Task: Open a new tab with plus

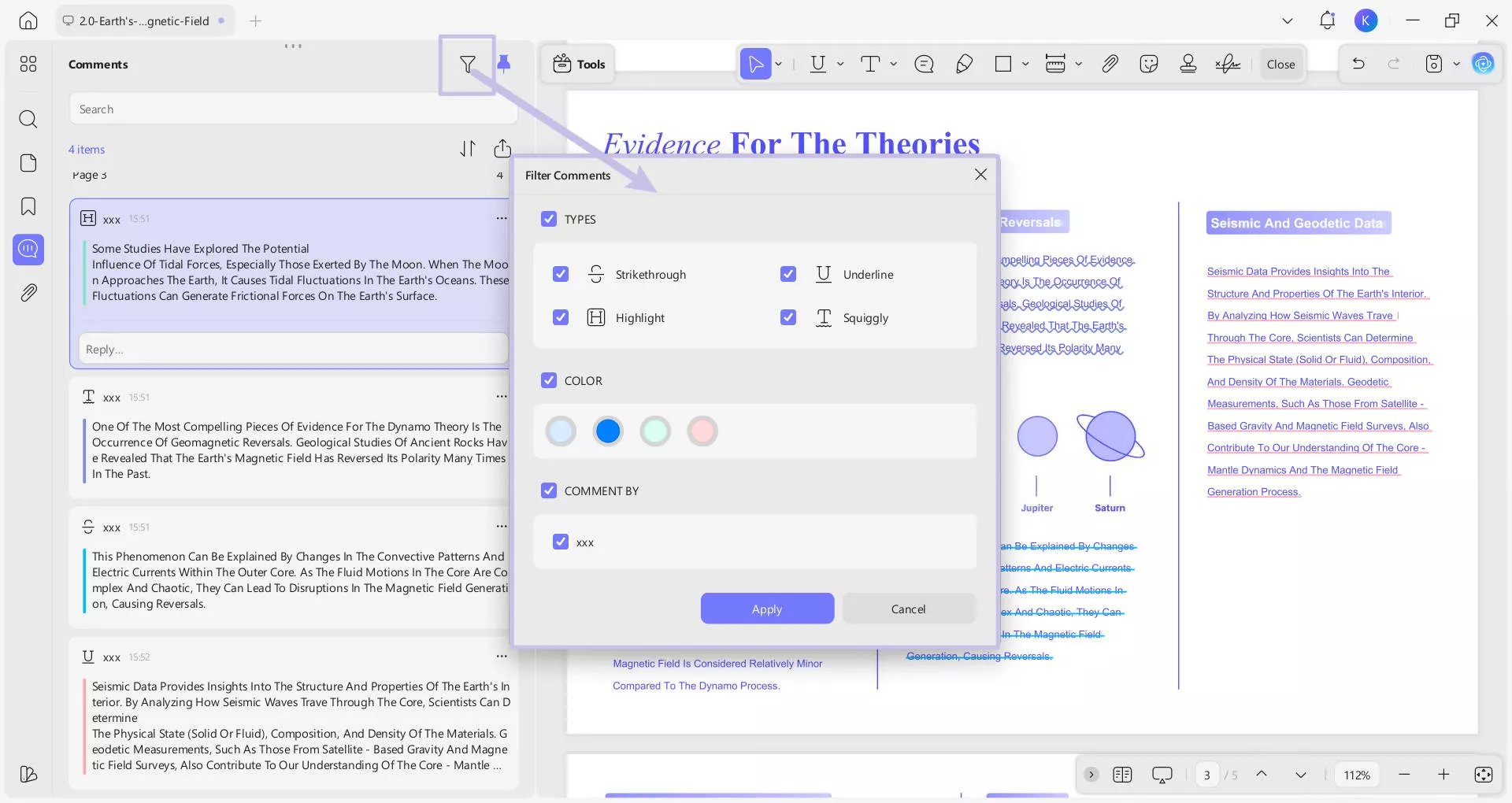Action: 255,21
